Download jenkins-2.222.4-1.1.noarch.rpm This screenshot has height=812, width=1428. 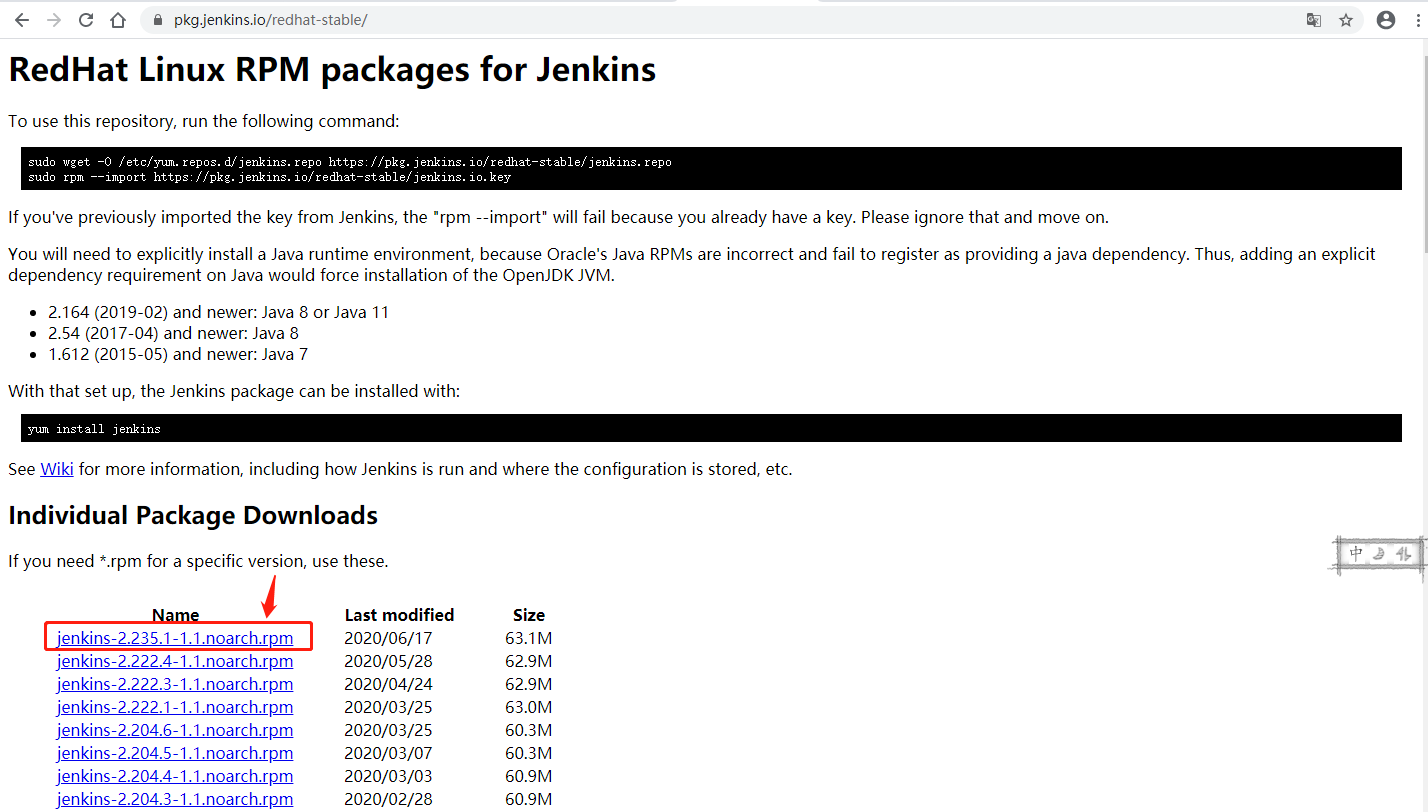(175, 661)
